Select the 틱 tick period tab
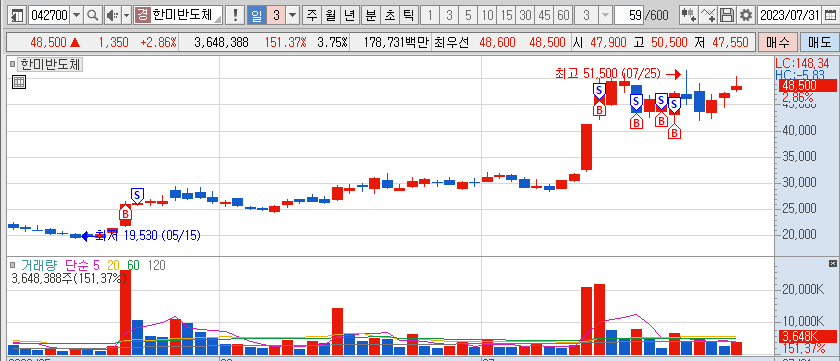Image resolution: width=840 pixels, height=361 pixels. [x=408, y=16]
